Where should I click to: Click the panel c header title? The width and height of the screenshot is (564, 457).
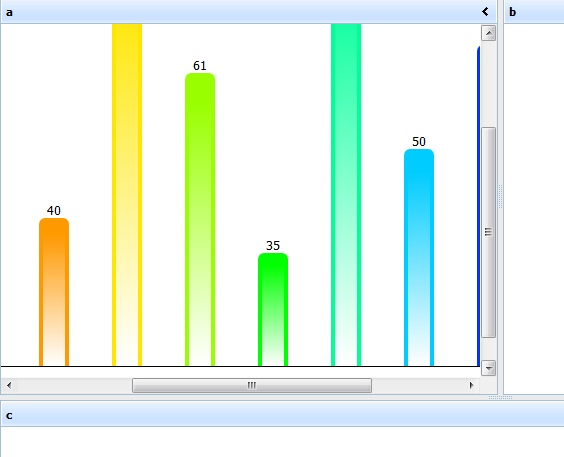9,416
